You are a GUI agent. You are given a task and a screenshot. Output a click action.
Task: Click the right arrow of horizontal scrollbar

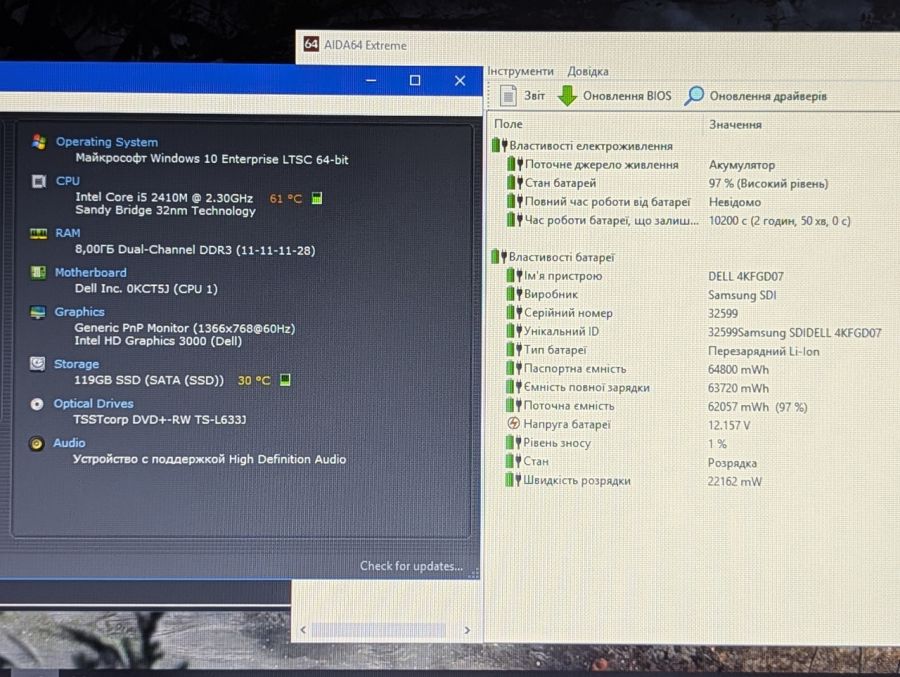tap(467, 630)
